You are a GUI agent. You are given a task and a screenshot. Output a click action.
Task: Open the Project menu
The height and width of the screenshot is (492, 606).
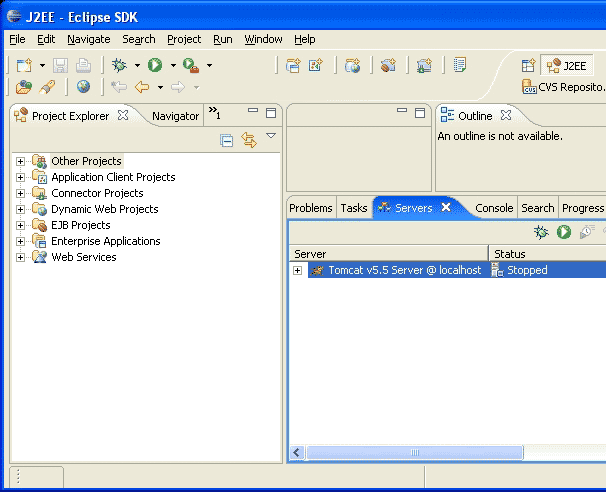pyautogui.click(x=184, y=39)
